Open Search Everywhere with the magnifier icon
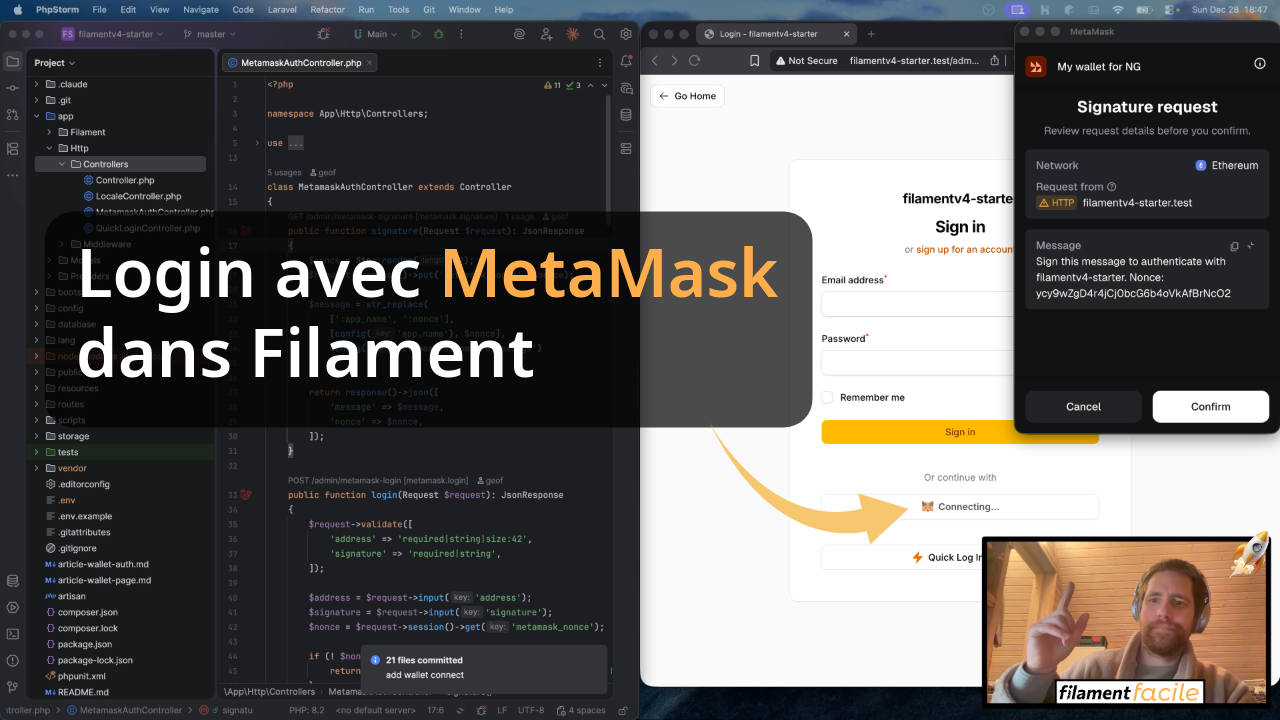Image resolution: width=1280 pixels, height=720 pixels. click(599, 33)
